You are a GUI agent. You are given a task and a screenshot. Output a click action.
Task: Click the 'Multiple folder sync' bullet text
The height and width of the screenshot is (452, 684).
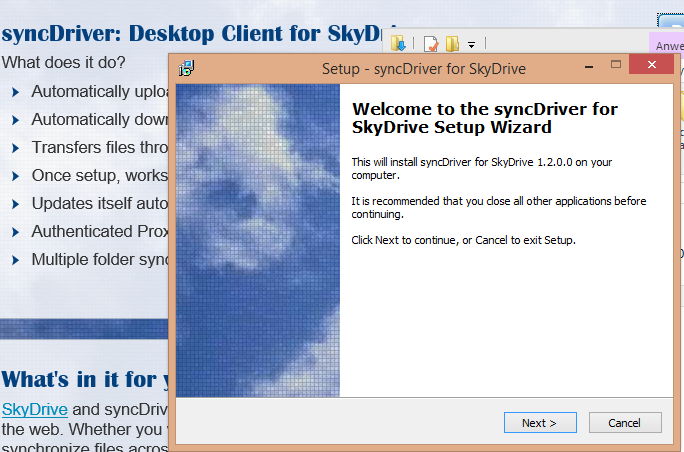[100, 259]
